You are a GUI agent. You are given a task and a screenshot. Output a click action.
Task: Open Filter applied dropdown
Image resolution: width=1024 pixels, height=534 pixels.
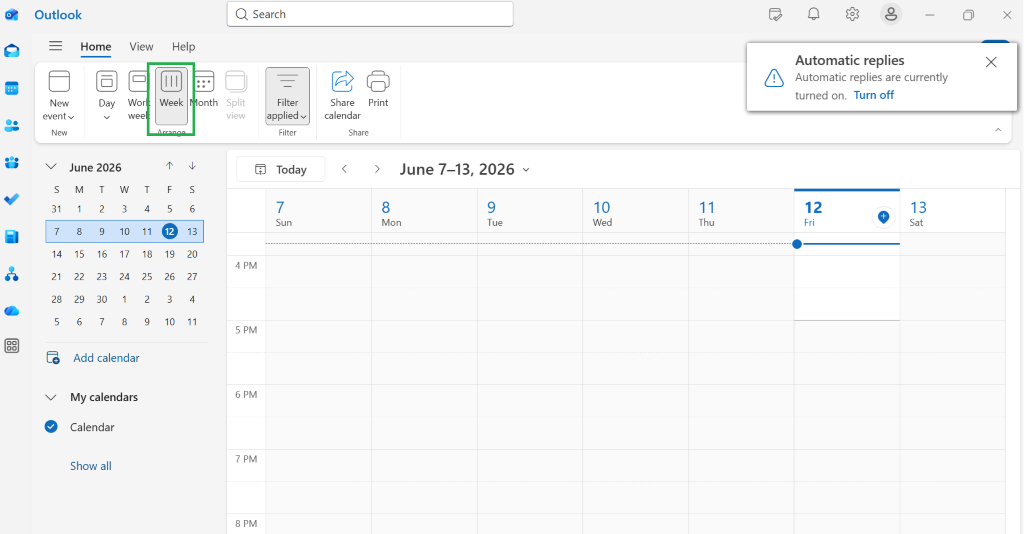[287, 95]
